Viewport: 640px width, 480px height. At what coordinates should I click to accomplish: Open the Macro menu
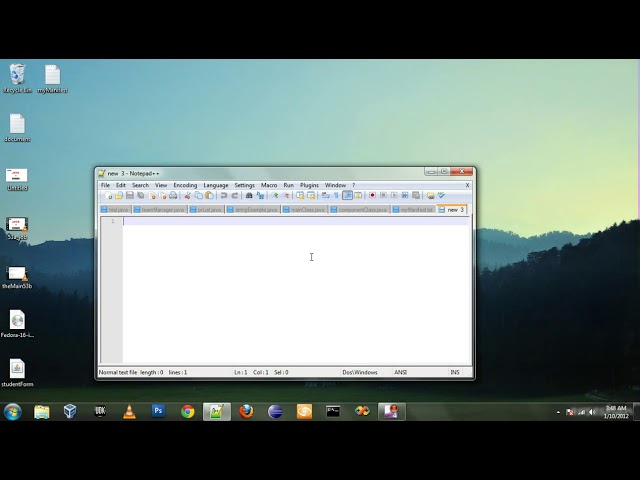coord(269,185)
